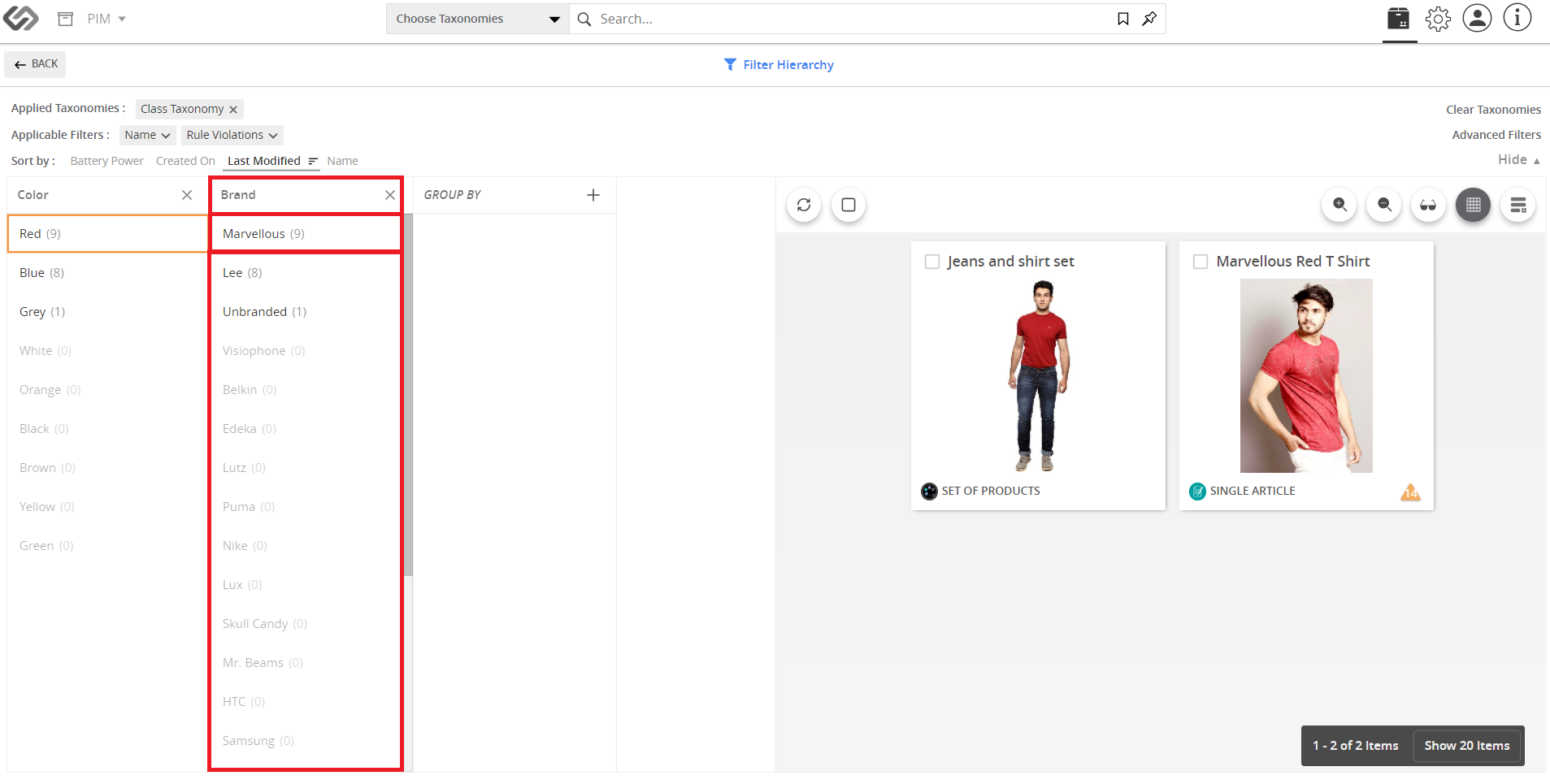Expand the Rule Violations filter dropdown
1550x784 pixels.
232,135
